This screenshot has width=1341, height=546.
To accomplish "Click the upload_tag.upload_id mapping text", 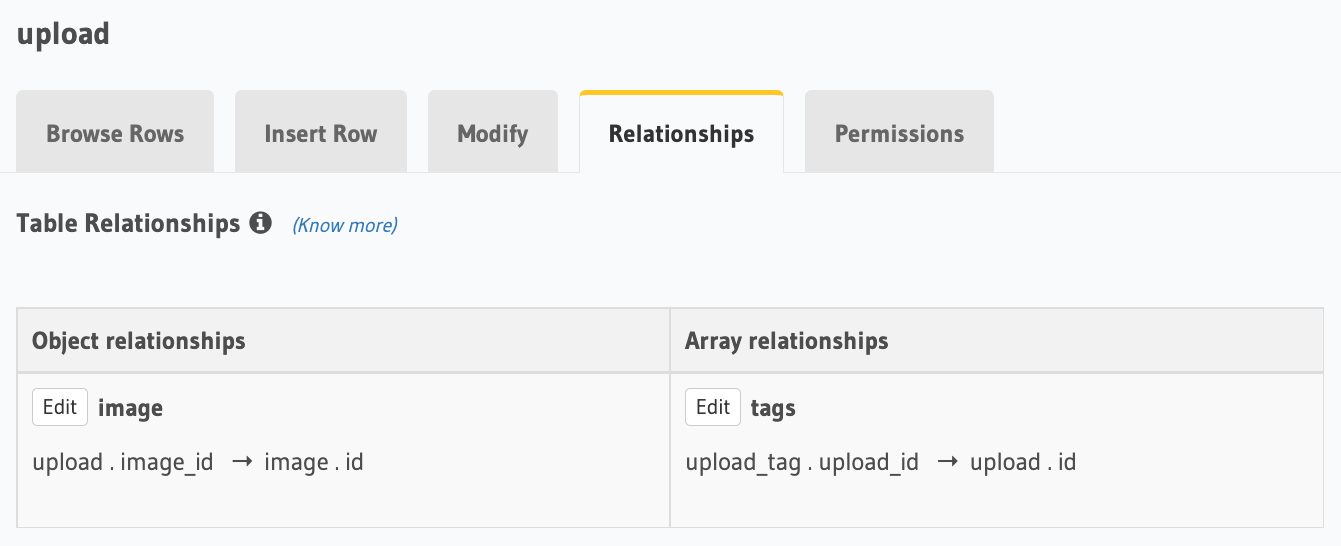I will click(802, 462).
